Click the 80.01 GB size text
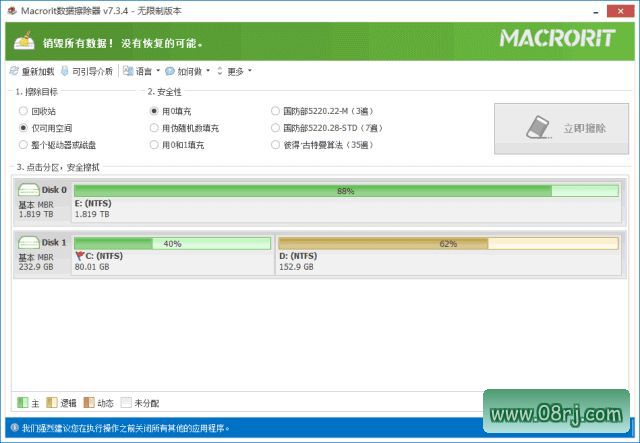 point(92,267)
